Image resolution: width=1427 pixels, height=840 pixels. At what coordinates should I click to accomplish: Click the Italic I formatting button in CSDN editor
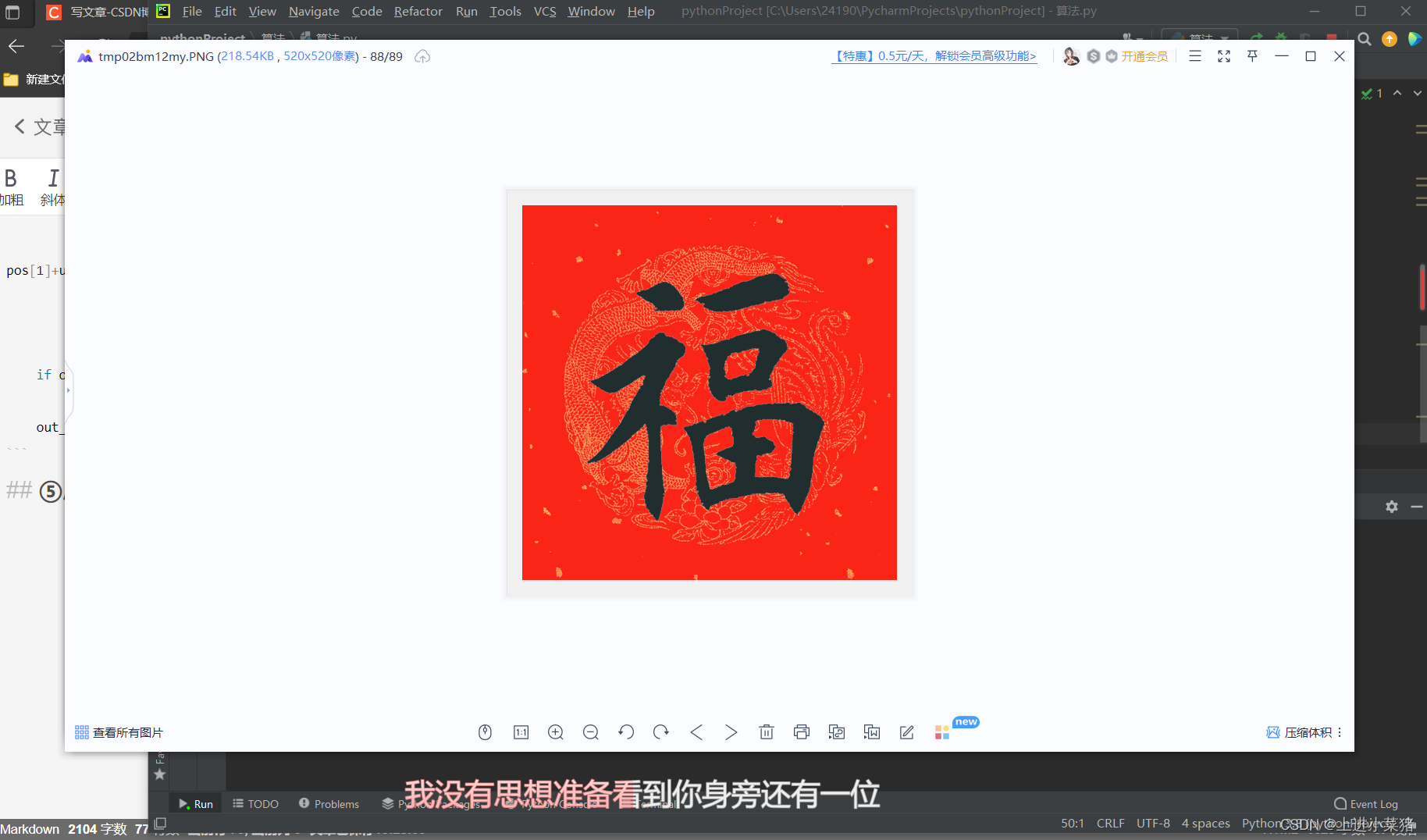(x=52, y=187)
